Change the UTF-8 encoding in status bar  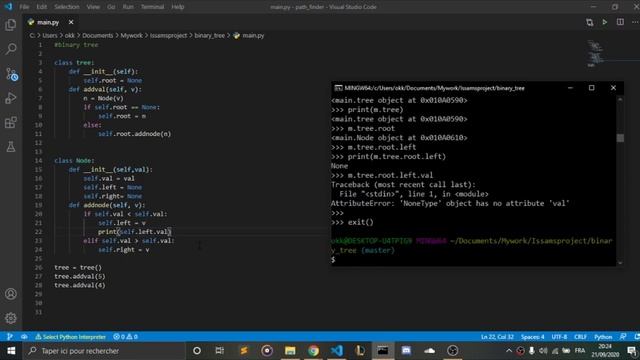click(559, 337)
